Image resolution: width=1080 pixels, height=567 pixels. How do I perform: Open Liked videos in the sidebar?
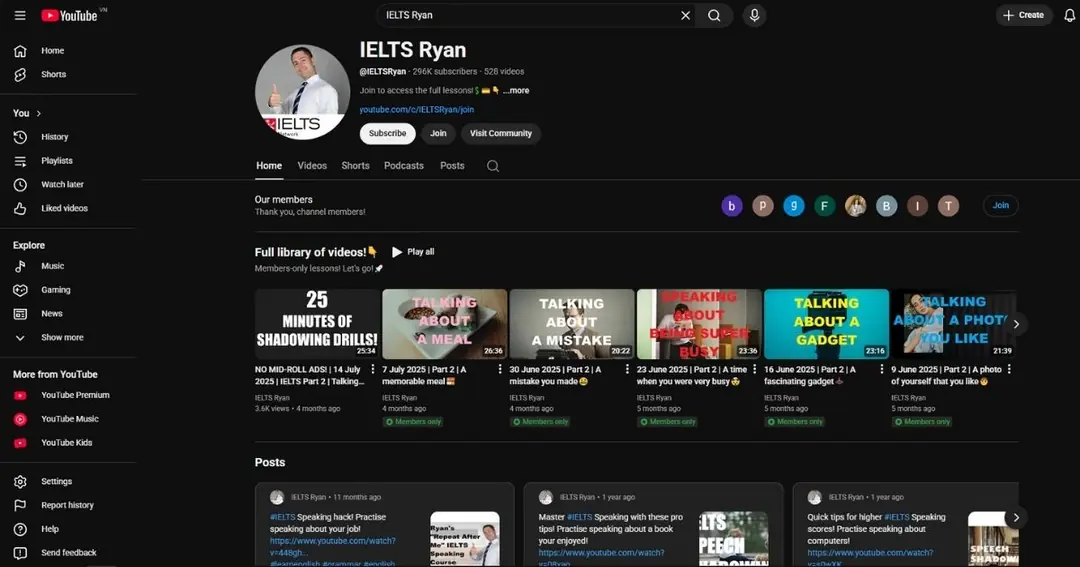(64, 208)
